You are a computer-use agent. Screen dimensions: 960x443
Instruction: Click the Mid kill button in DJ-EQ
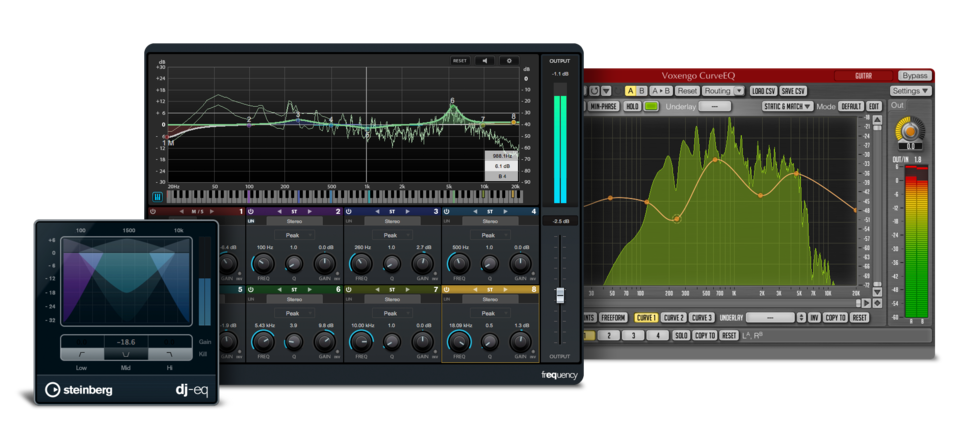click(x=126, y=354)
